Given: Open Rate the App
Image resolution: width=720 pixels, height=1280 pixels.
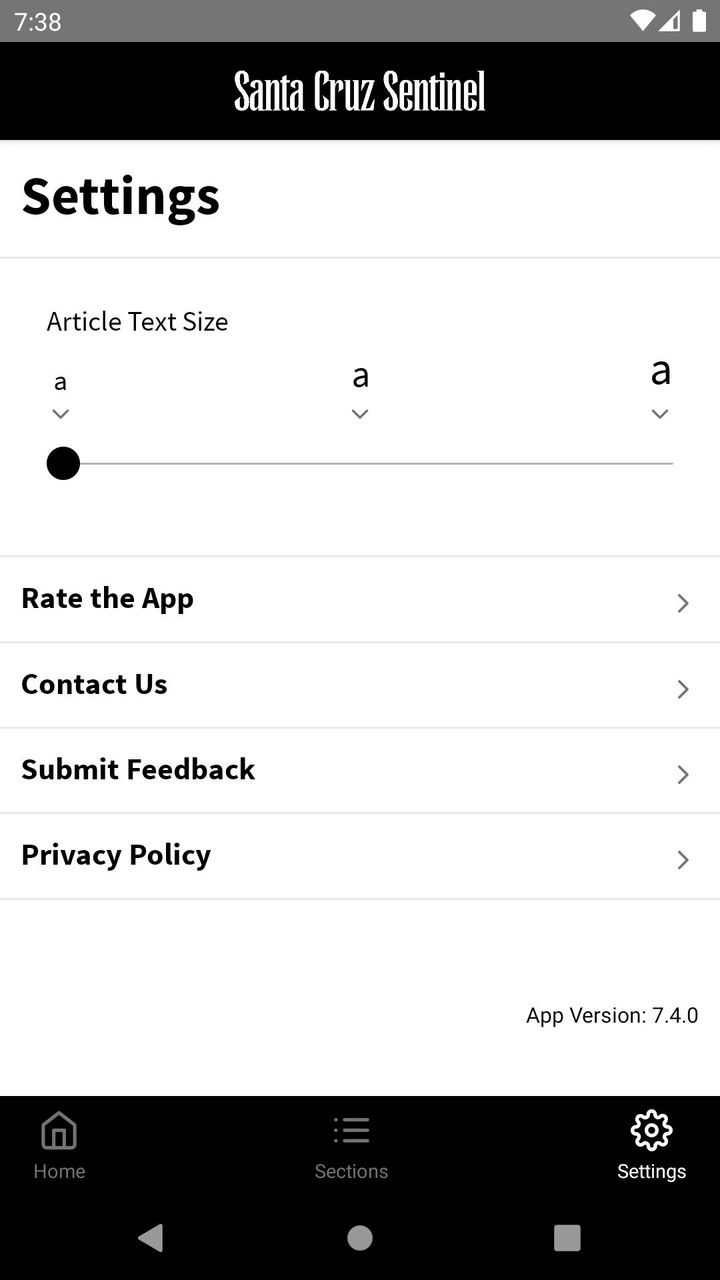Looking at the screenshot, I should 108,599.
